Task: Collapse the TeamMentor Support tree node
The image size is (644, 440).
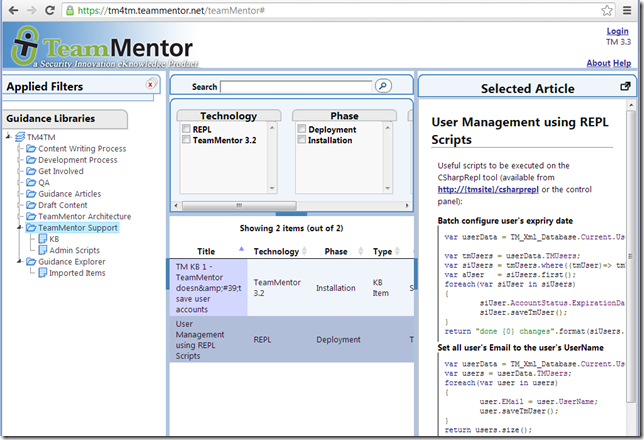Action: pyautogui.click(x=20, y=227)
